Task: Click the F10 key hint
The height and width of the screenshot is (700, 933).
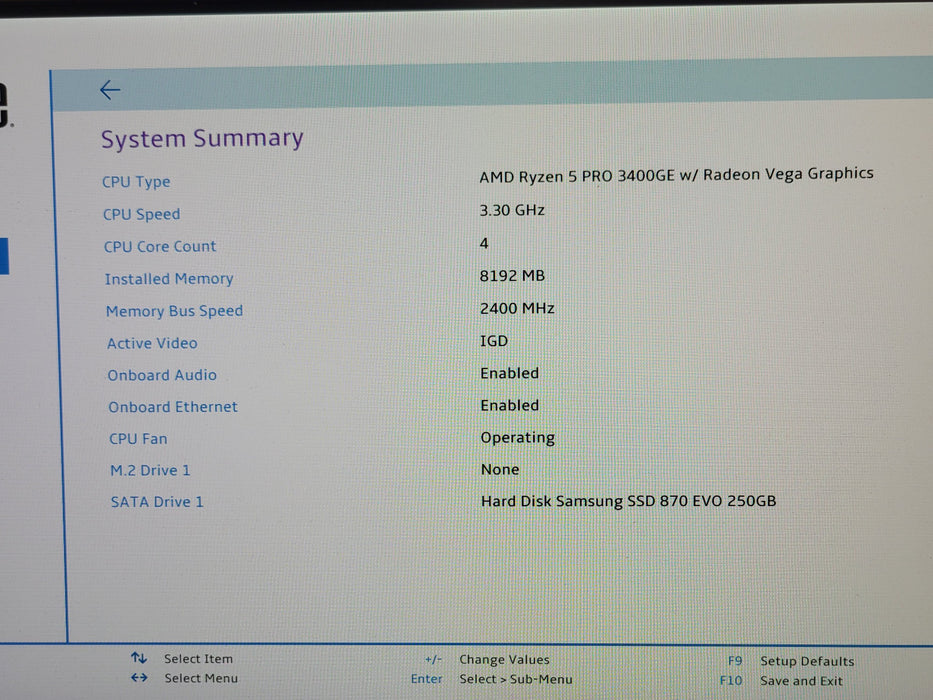Action: click(x=731, y=680)
